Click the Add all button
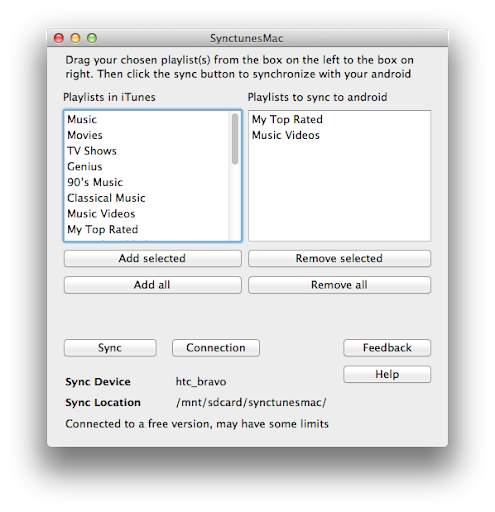Image resolution: width=495 pixels, height=512 pixels. (152, 285)
